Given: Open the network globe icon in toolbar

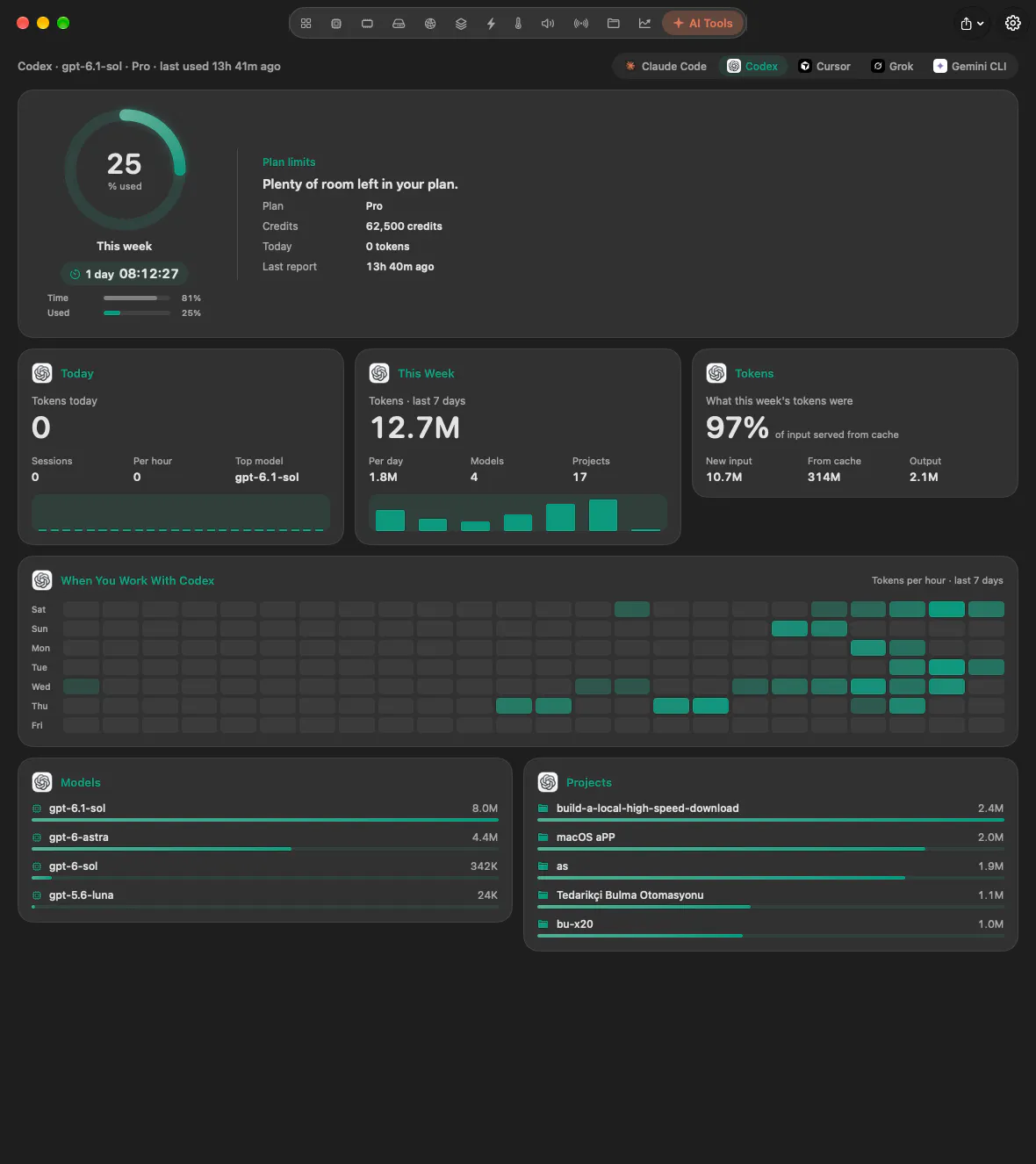Looking at the screenshot, I should click(x=430, y=24).
